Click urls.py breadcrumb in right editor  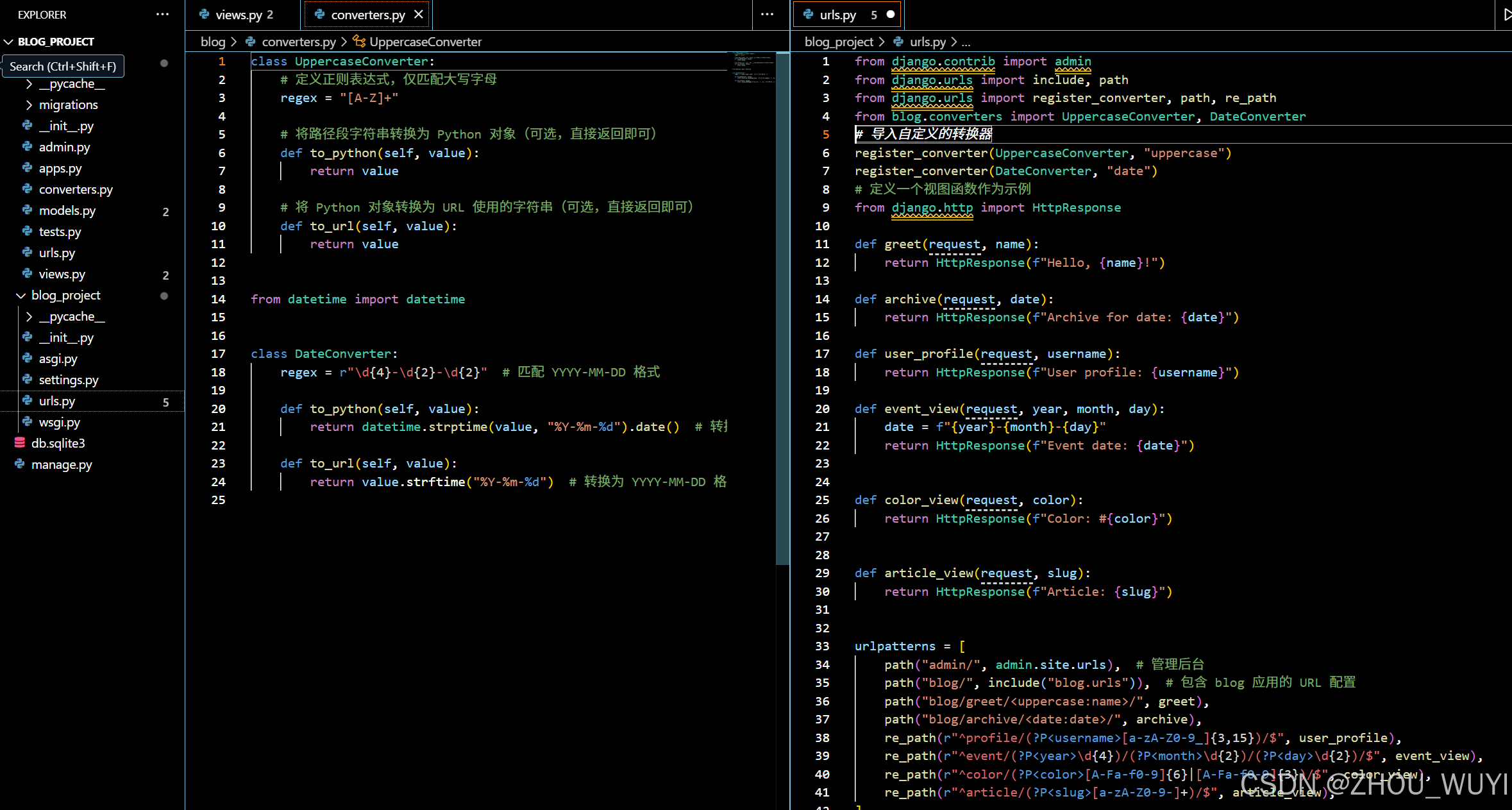coord(928,42)
